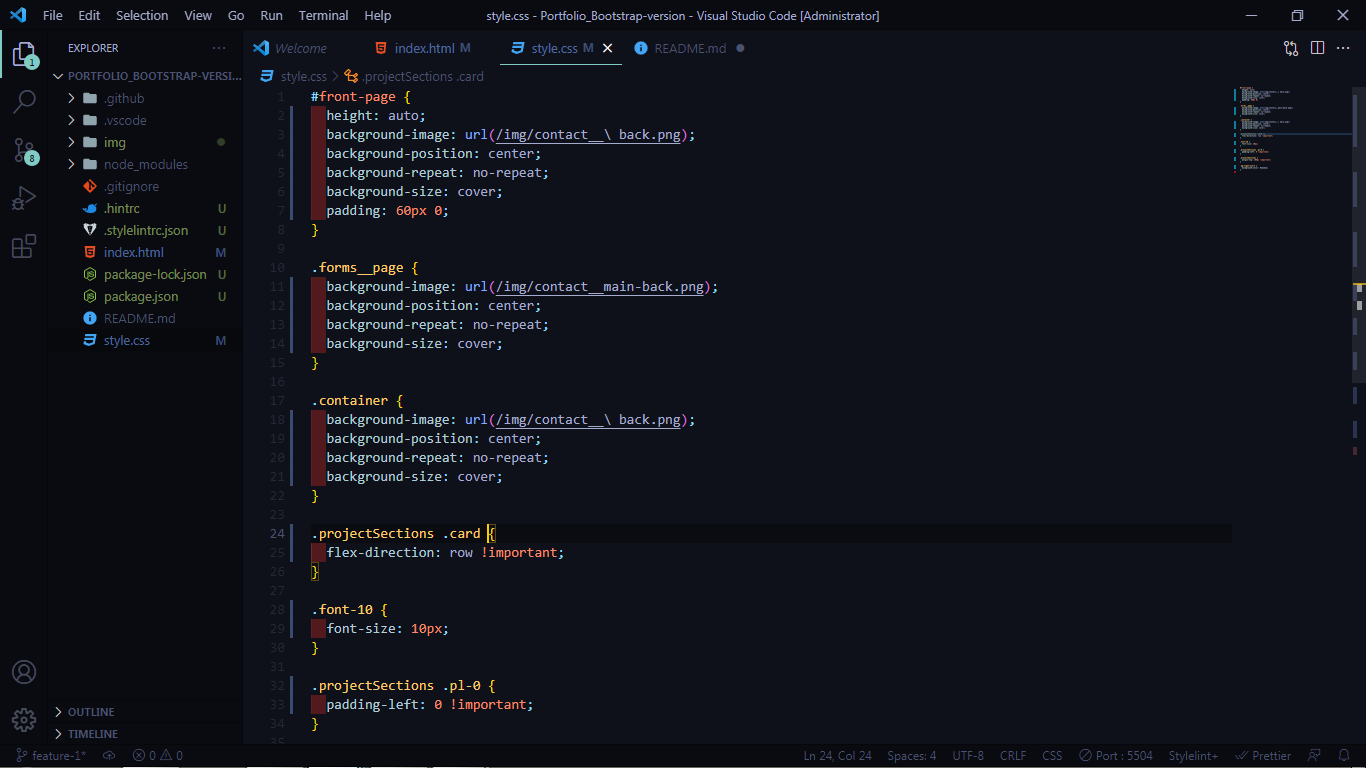
Task: Click the VS Code logo in title bar
Action: pyautogui.click(x=18, y=15)
